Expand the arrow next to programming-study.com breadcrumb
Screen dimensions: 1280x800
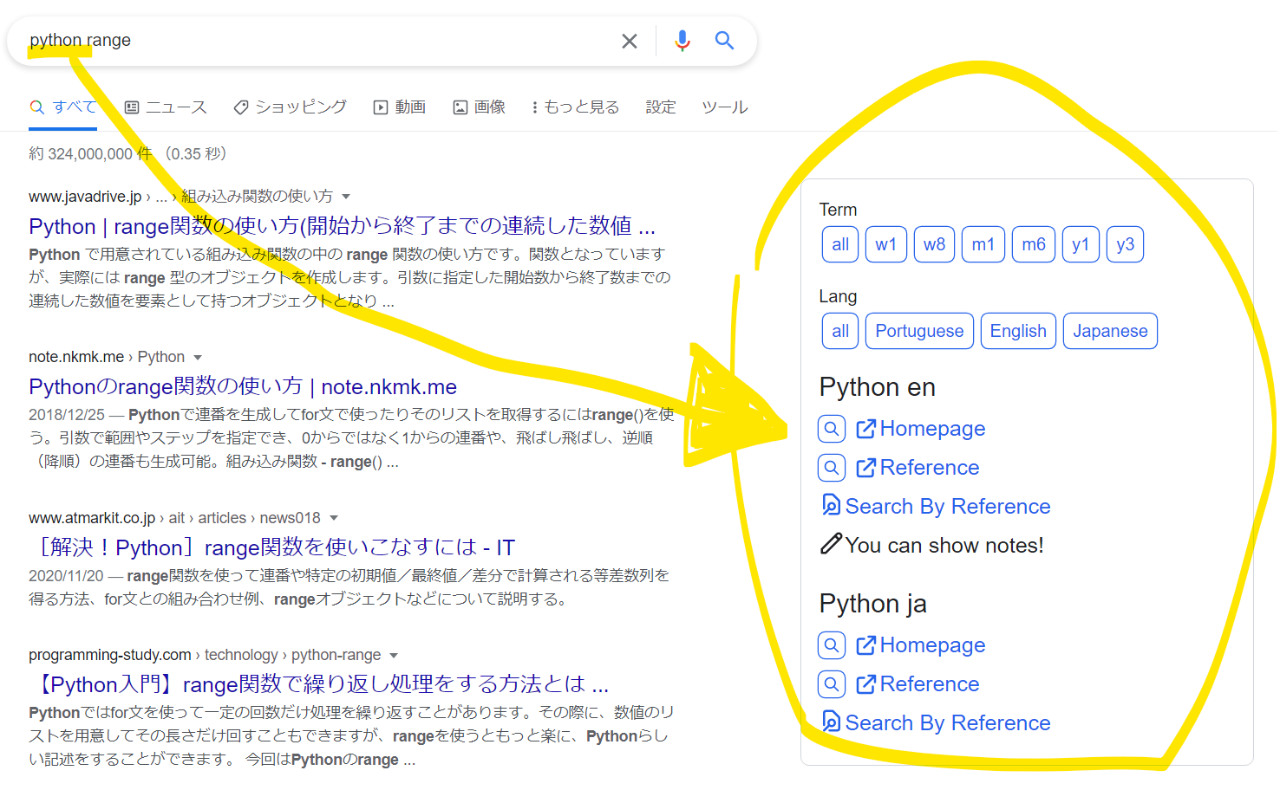394,654
